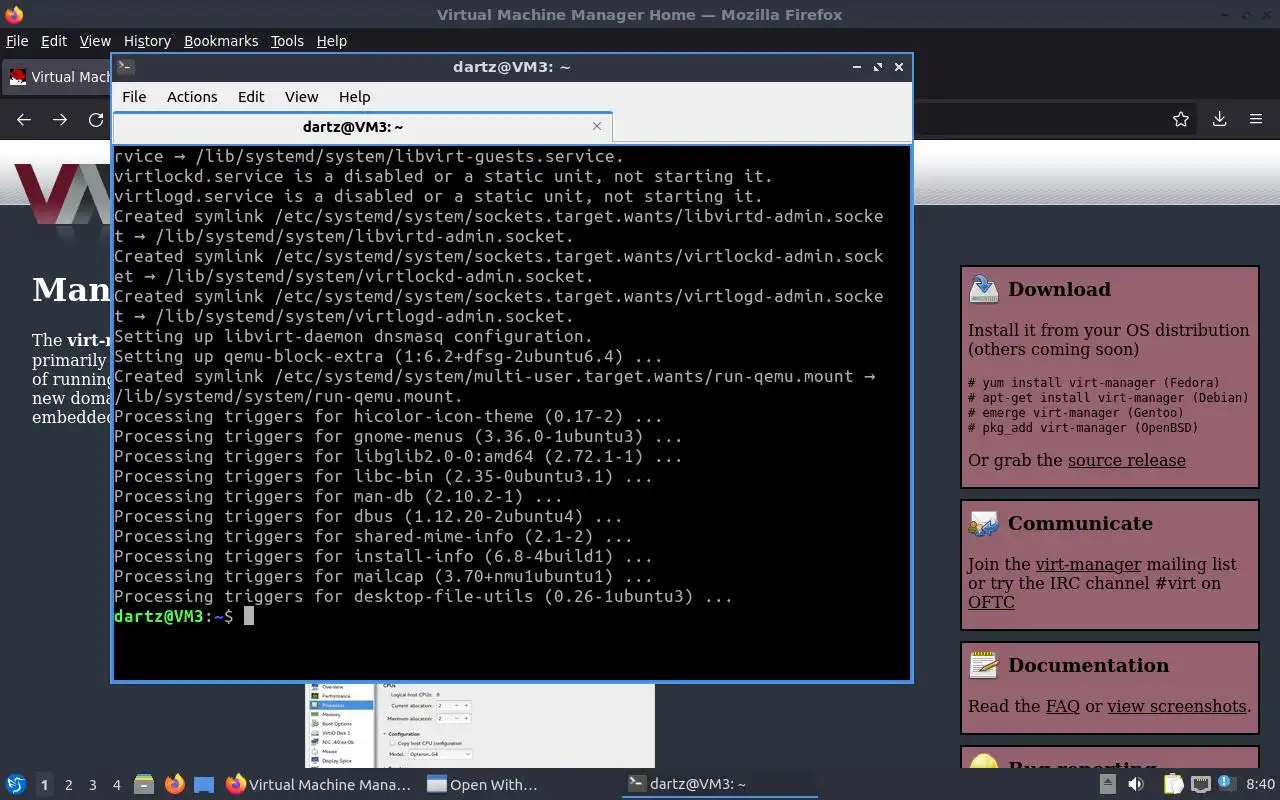Open the update notifier tray icon
Image resolution: width=1280 pixels, height=800 pixels.
1227,784
